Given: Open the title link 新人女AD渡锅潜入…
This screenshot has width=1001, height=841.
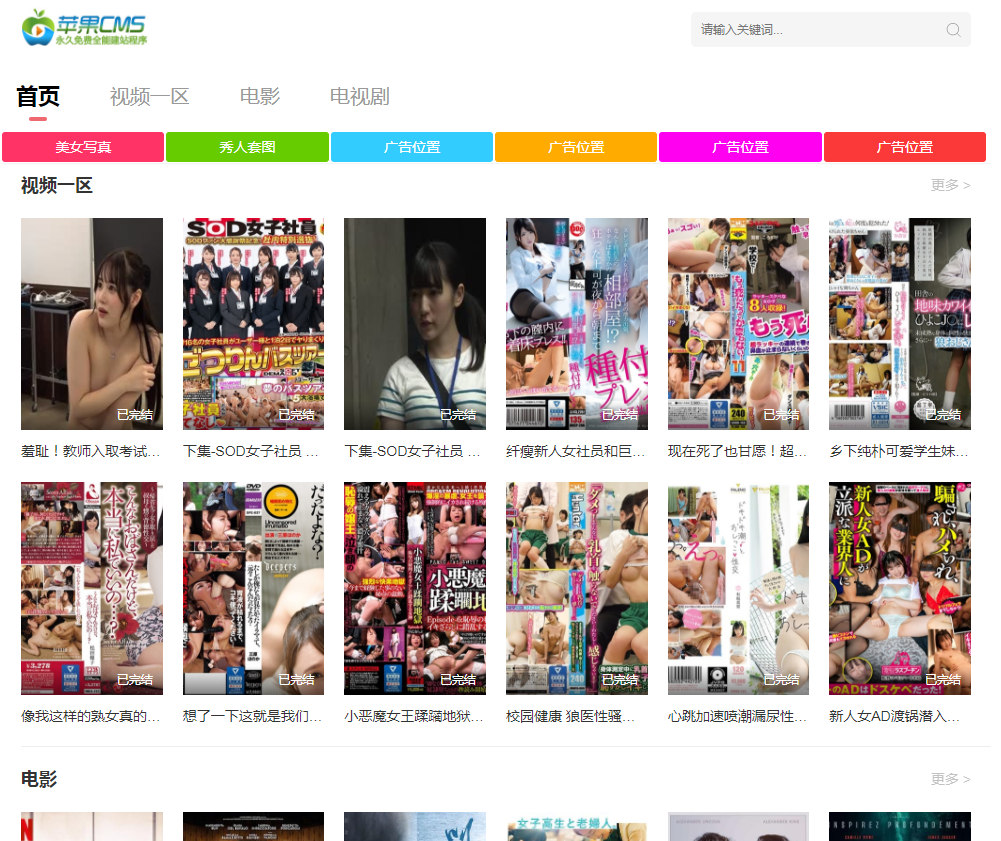Looking at the screenshot, I should click(x=895, y=716).
